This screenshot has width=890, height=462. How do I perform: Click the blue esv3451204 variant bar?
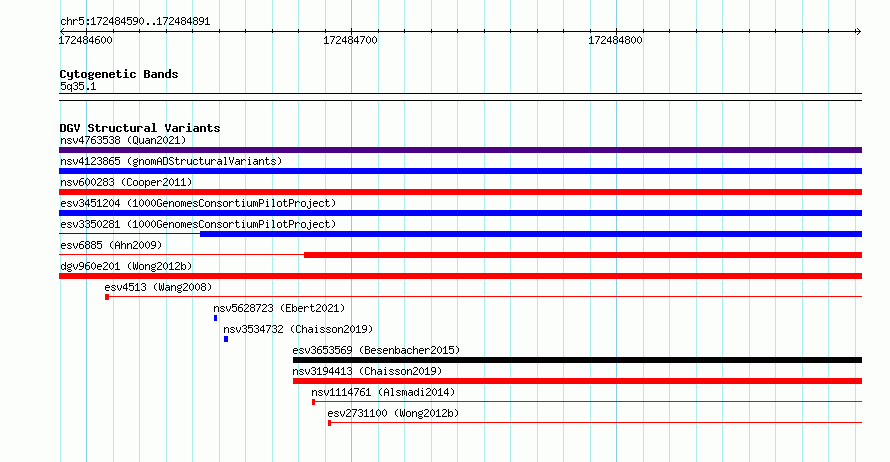coord(460,213)
